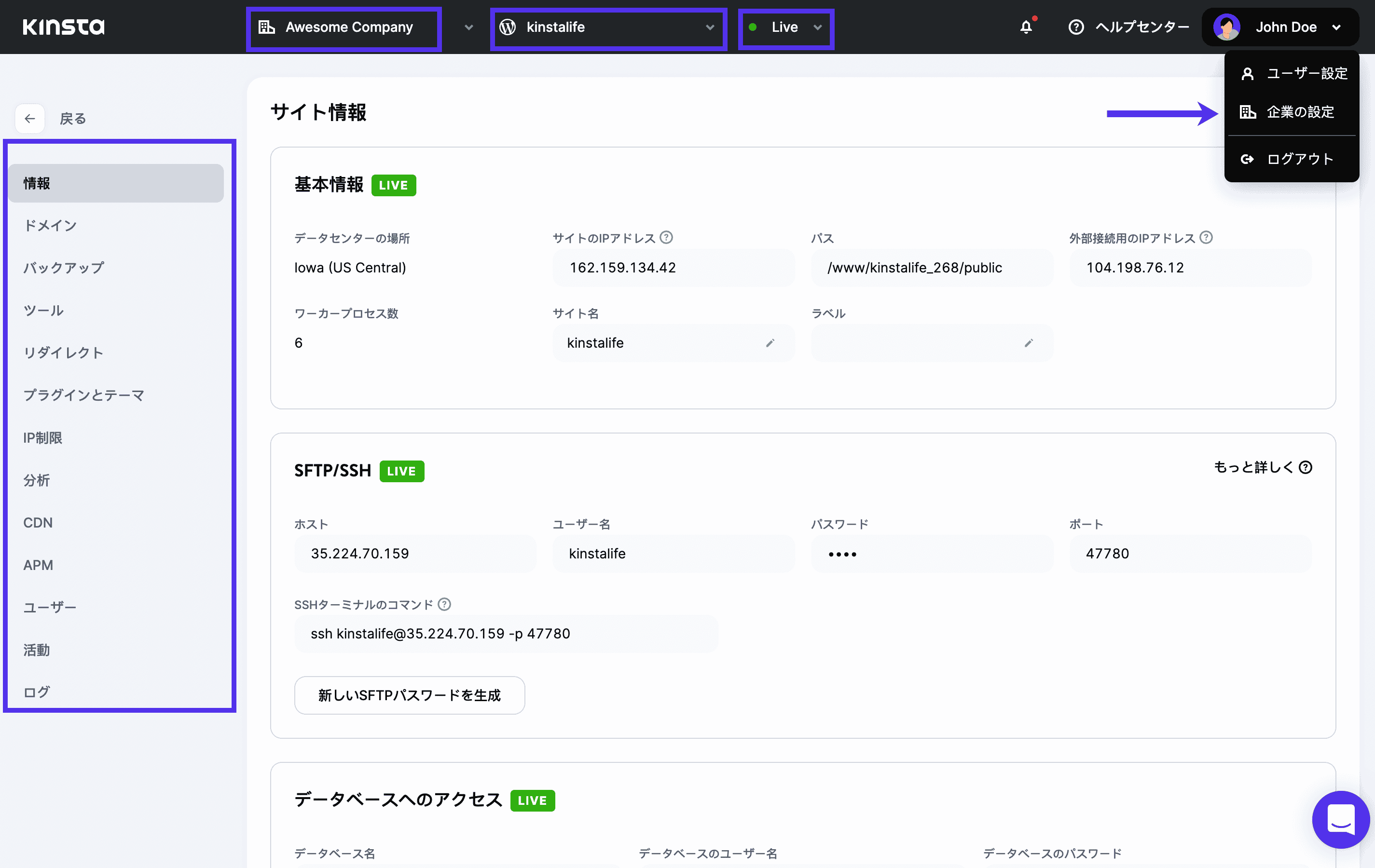The height and width of the screenshot is (868, 1375).
Task: Click the help icon next to 外部接続用のIPアドレス
Action: 1207,237
